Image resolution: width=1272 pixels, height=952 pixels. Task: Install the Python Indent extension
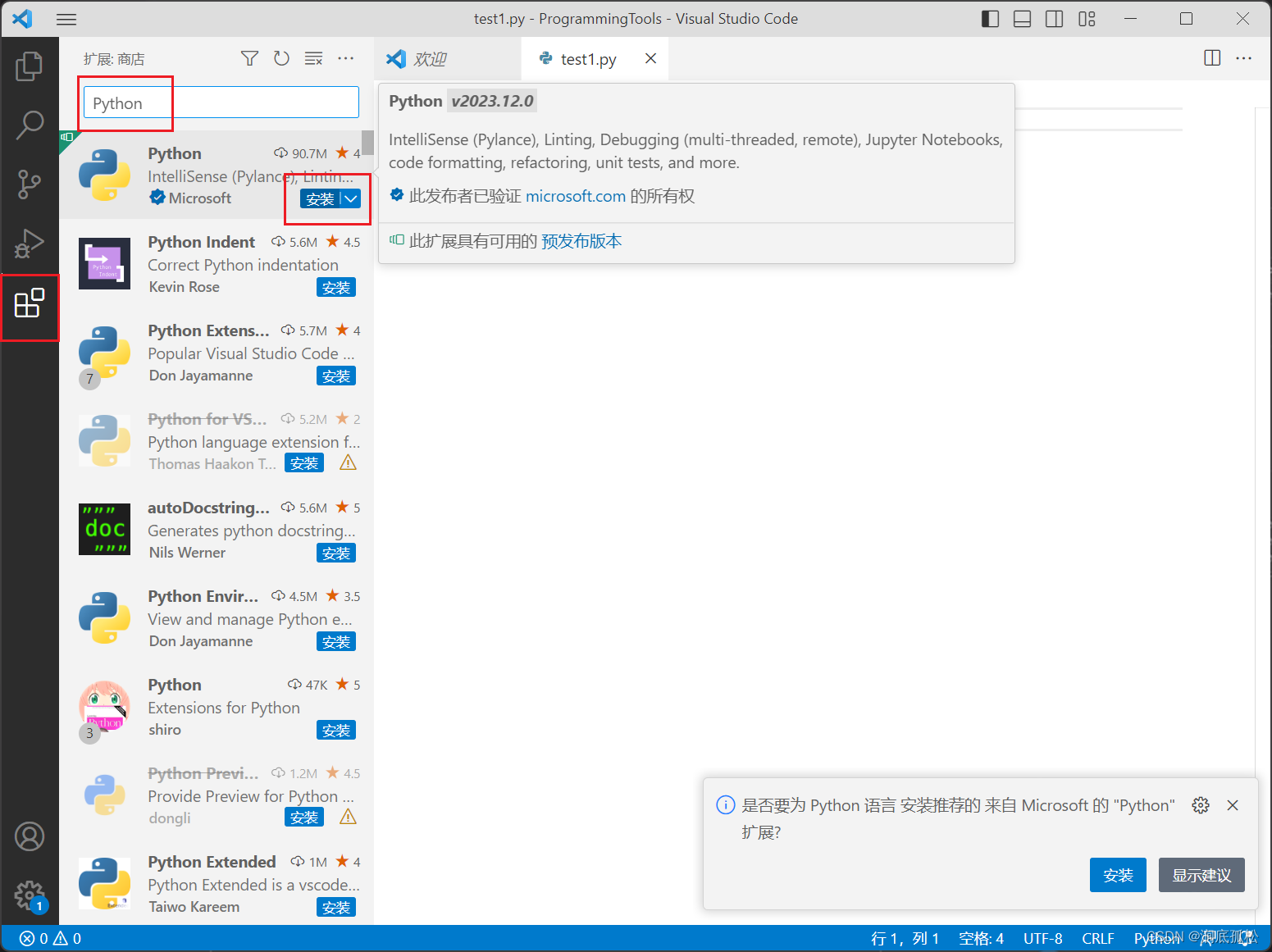coord(336,287)
